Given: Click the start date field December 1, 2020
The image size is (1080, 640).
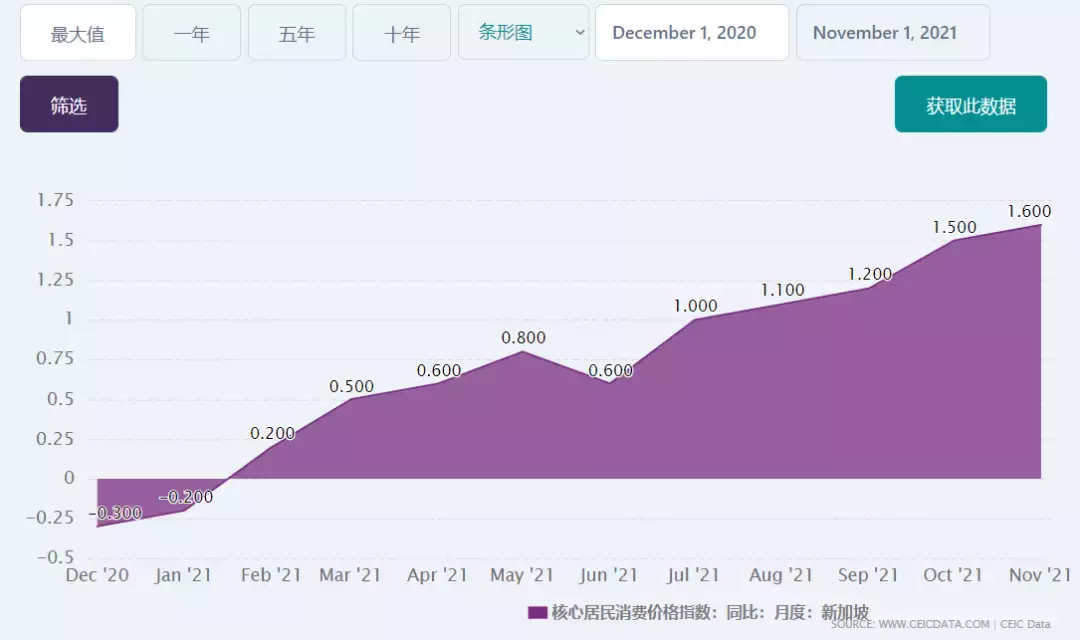Looking at the screenshot, I should [691, 33].
